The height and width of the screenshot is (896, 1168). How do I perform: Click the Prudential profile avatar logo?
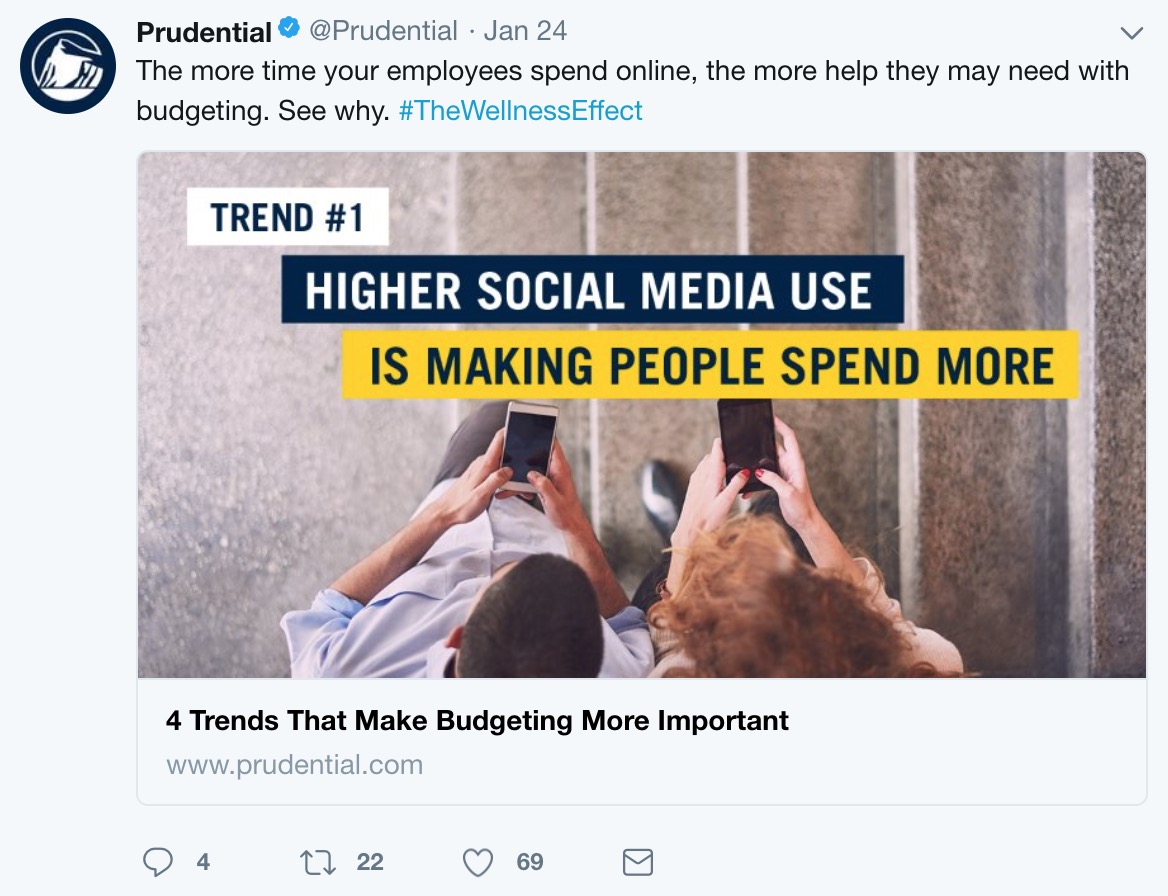68,66
